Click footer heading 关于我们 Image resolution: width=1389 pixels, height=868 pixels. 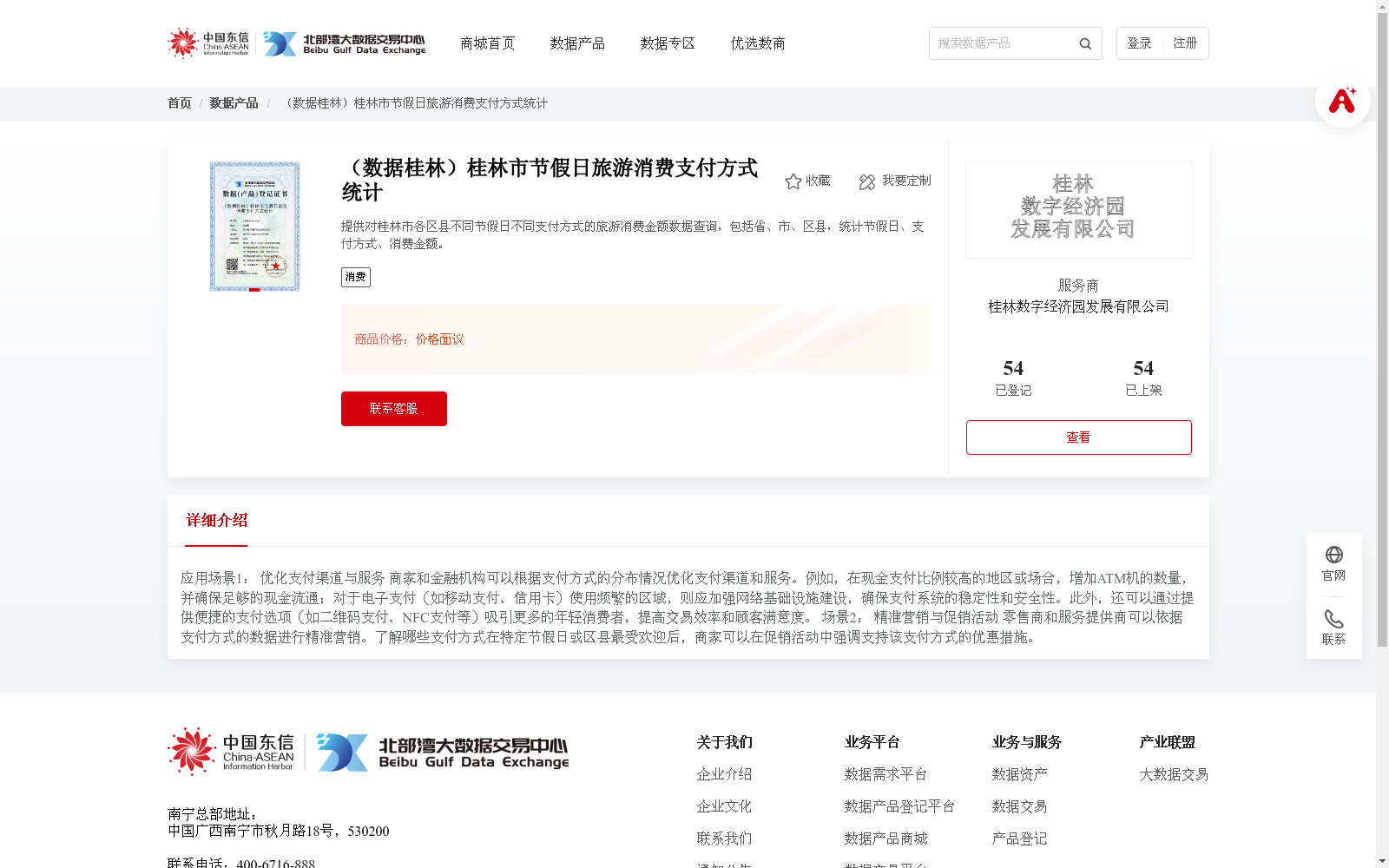tap(724, 742)
